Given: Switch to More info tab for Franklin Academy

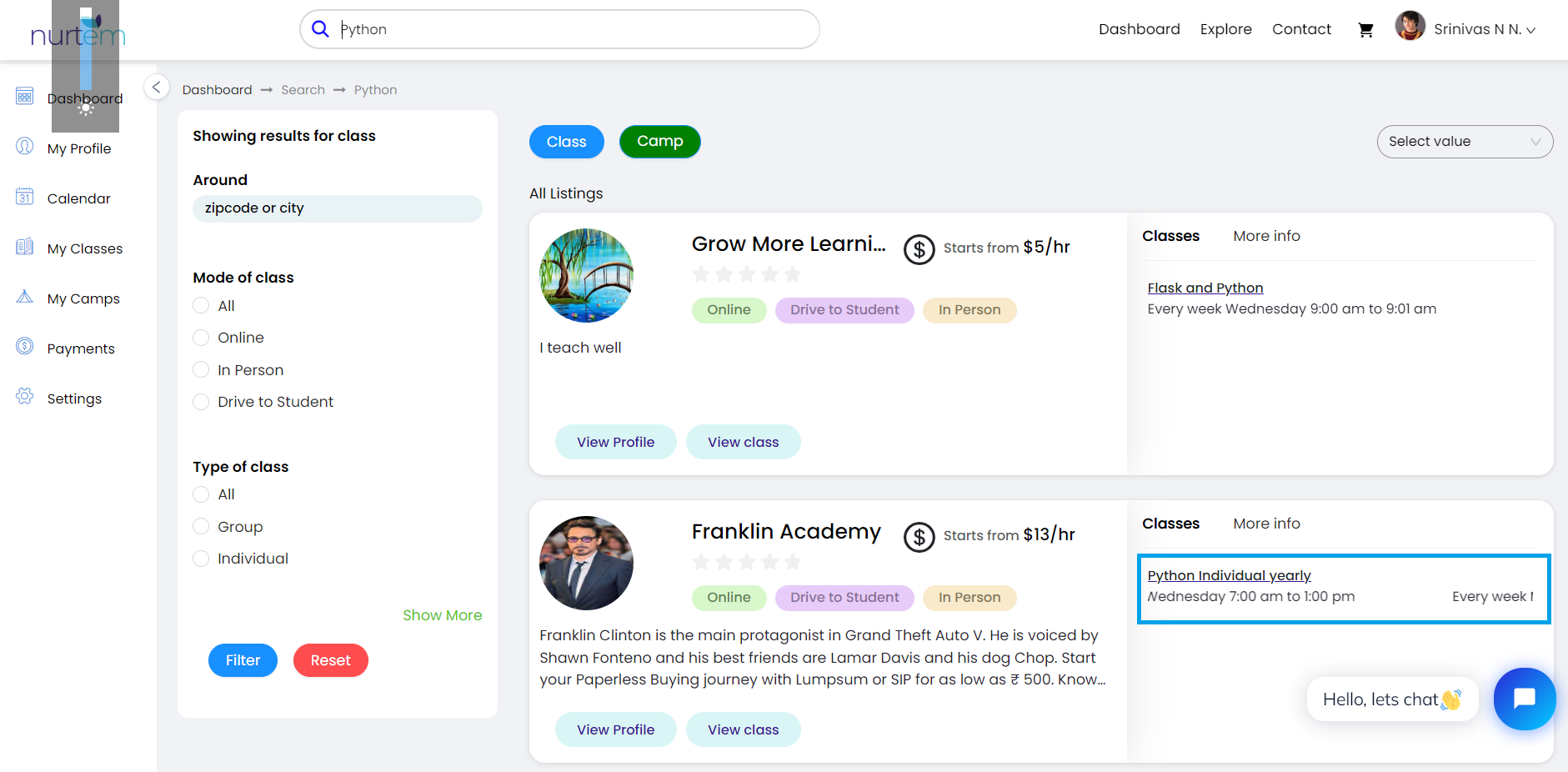Looking at the screenshot, I should point(1265,524).
